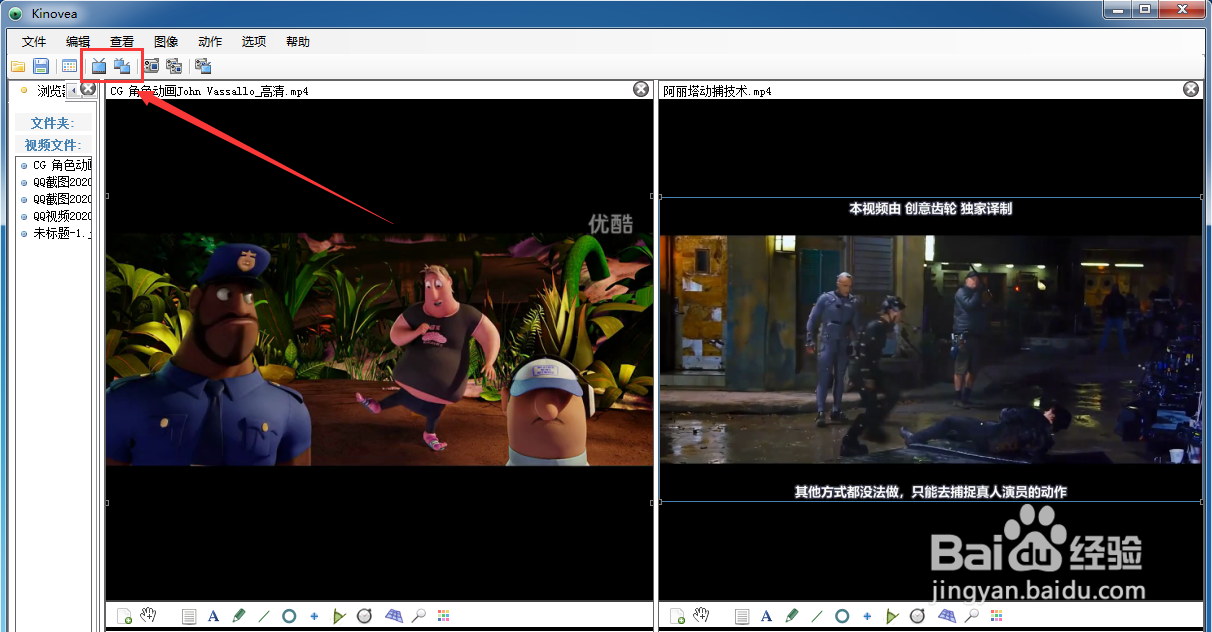This screenshot has width=1212, height=632.
Task: Open the 动作 menu
Action: tap(210, 41)
